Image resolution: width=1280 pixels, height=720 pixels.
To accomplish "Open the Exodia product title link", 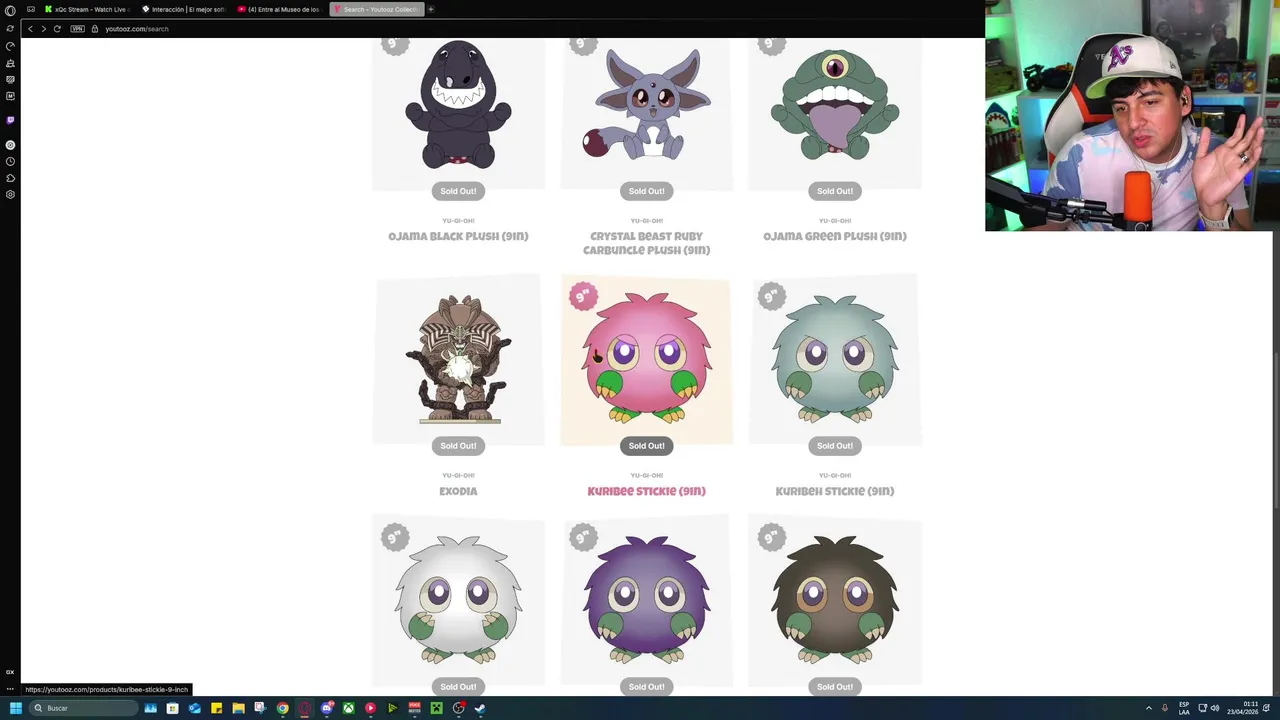I will pyautogui.click(x=458, y=492).
